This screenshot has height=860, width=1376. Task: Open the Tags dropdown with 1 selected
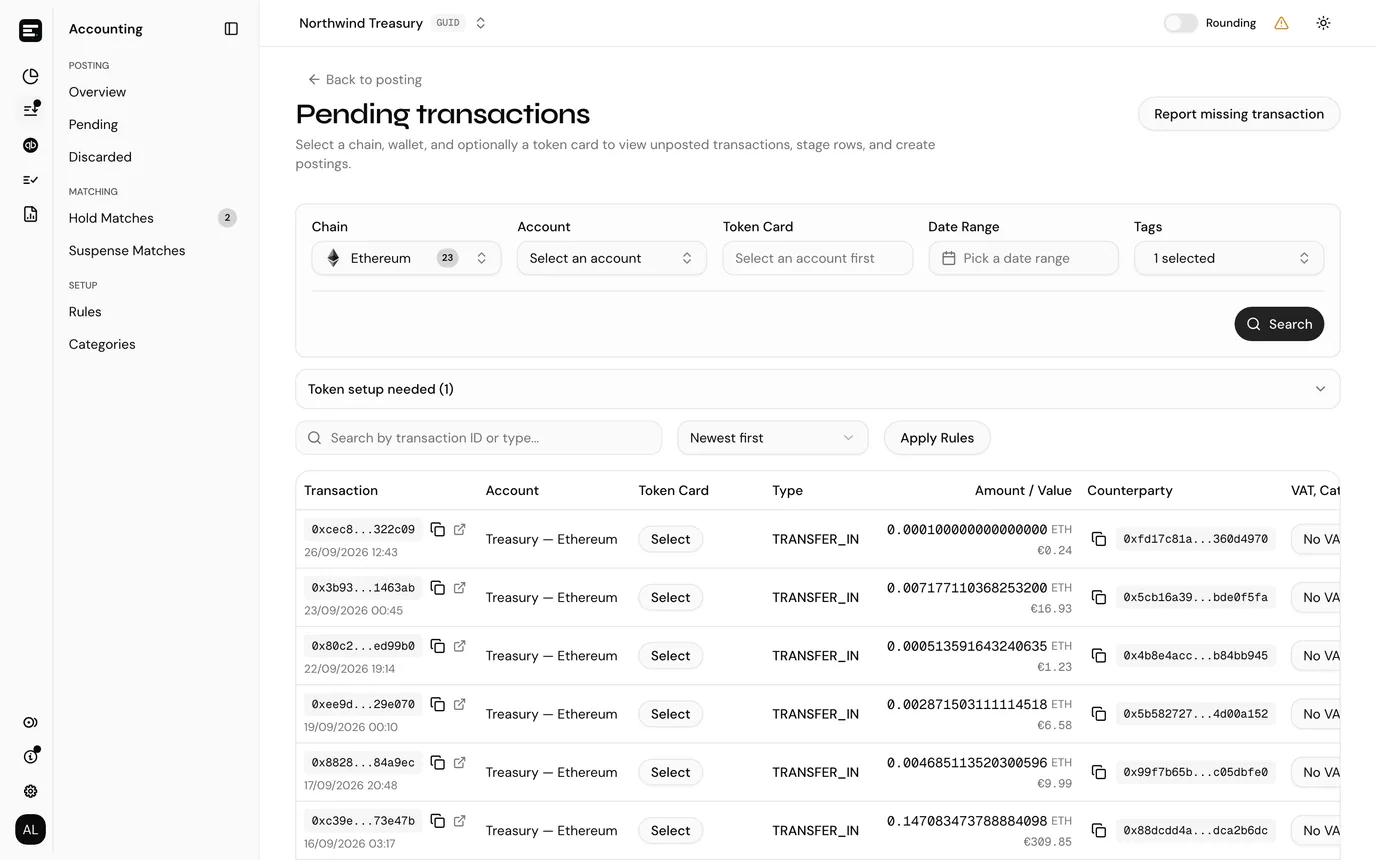[1229, 258]
